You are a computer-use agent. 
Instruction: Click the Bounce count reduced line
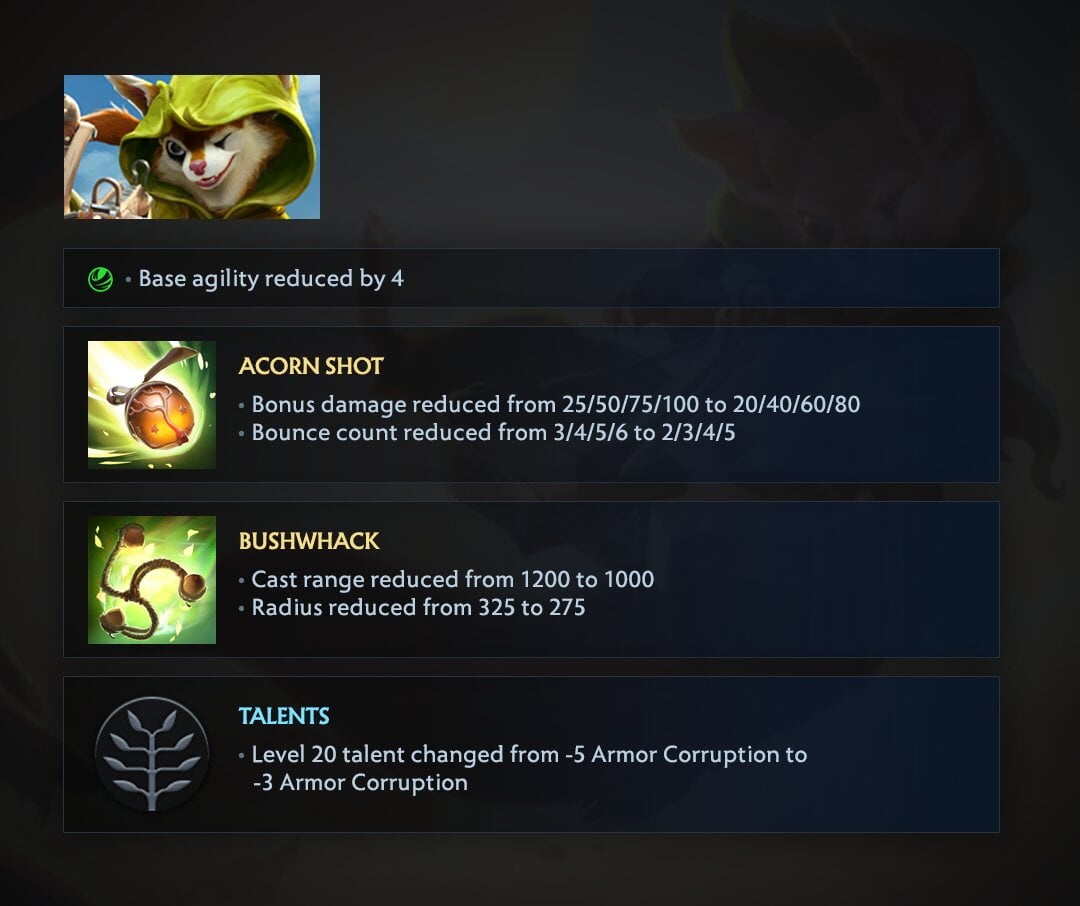pos(493,432)
